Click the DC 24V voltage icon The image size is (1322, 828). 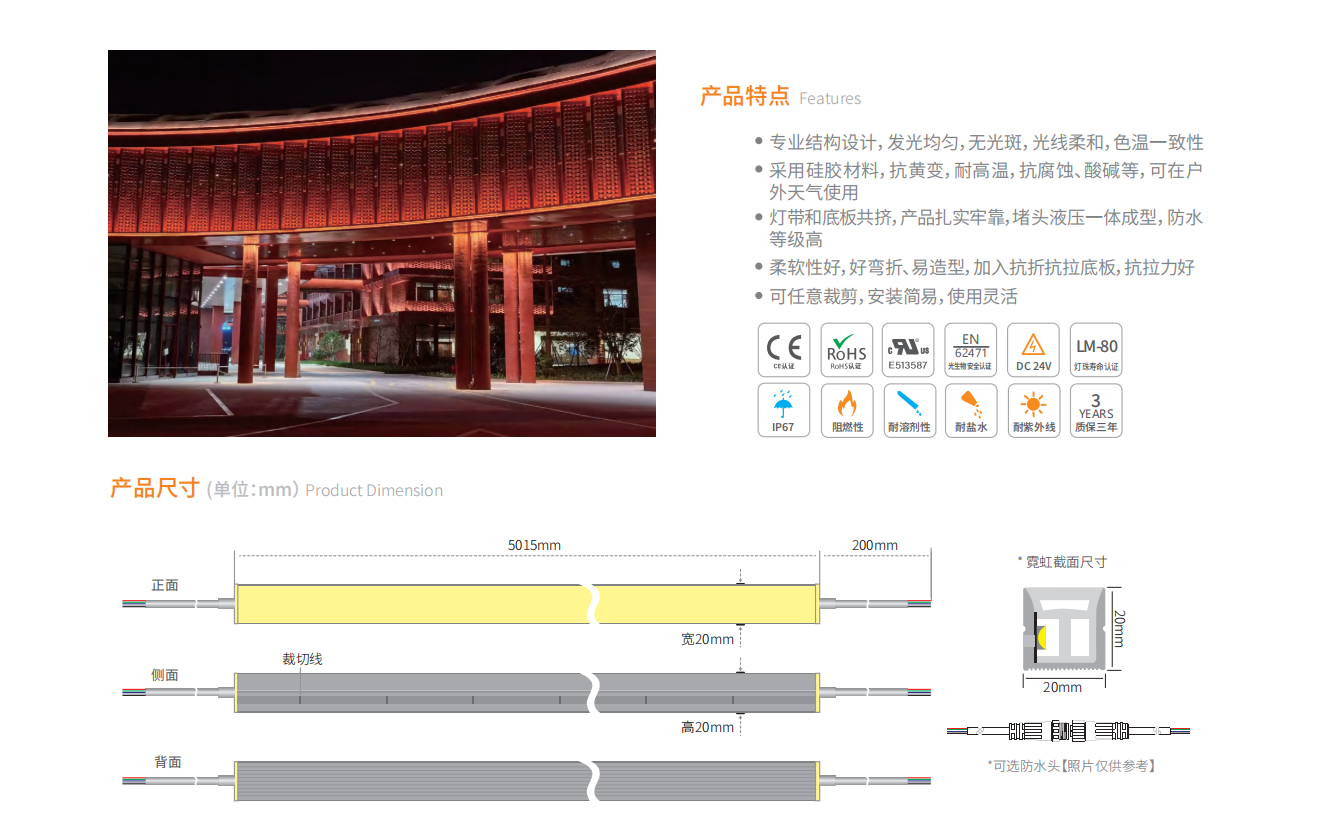[1033, 349]
